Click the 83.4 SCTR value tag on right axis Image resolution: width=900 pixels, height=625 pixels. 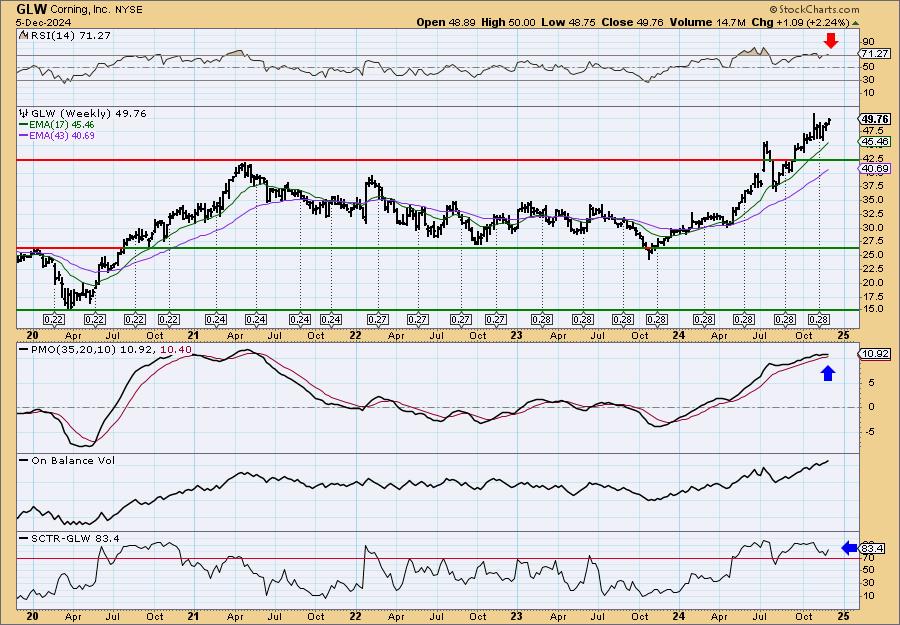click(x=872, y=549)
